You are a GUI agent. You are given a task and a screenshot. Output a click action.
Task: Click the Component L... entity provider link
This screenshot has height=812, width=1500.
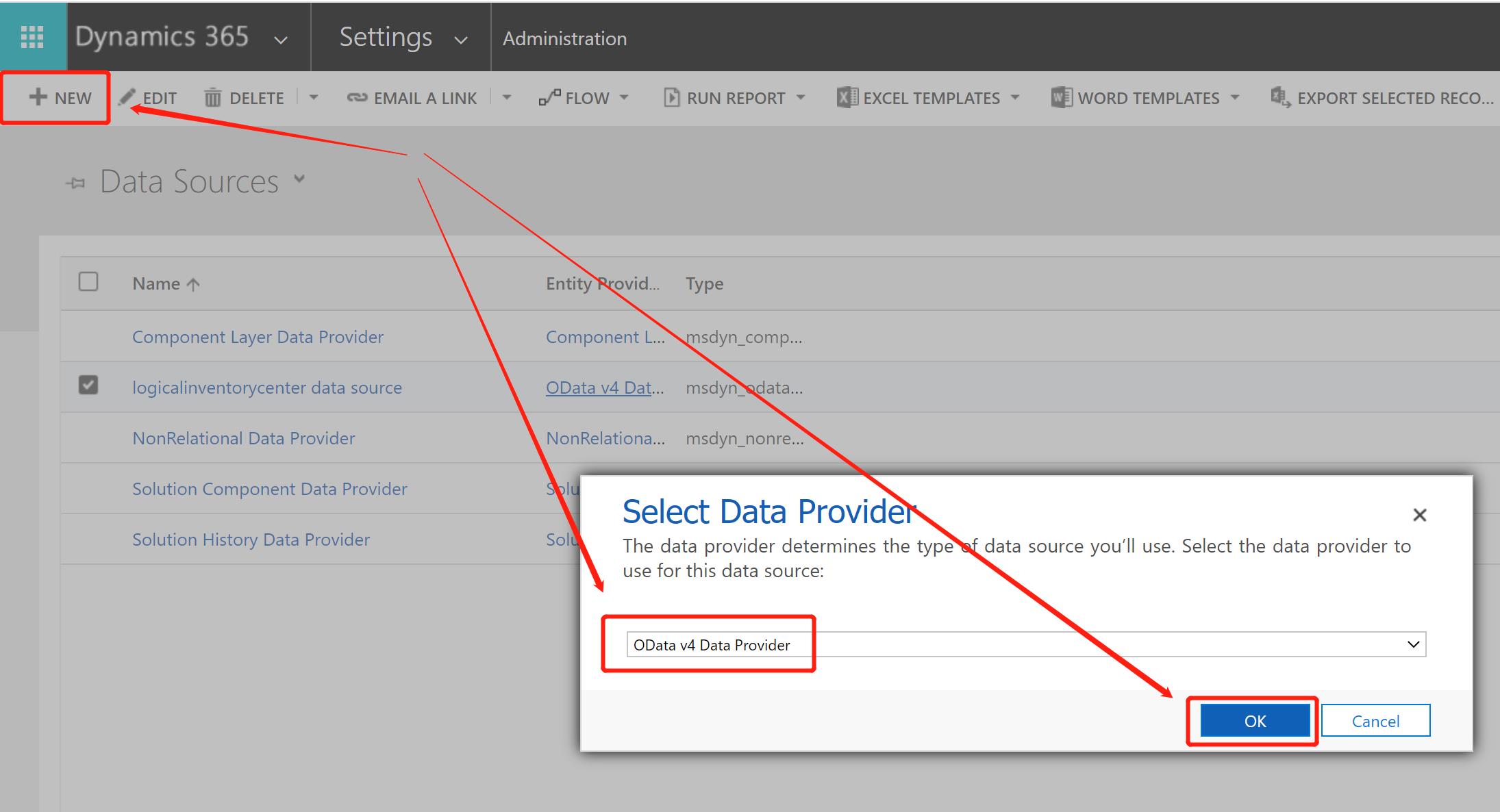pyautogui.click(x=605, y=337)
